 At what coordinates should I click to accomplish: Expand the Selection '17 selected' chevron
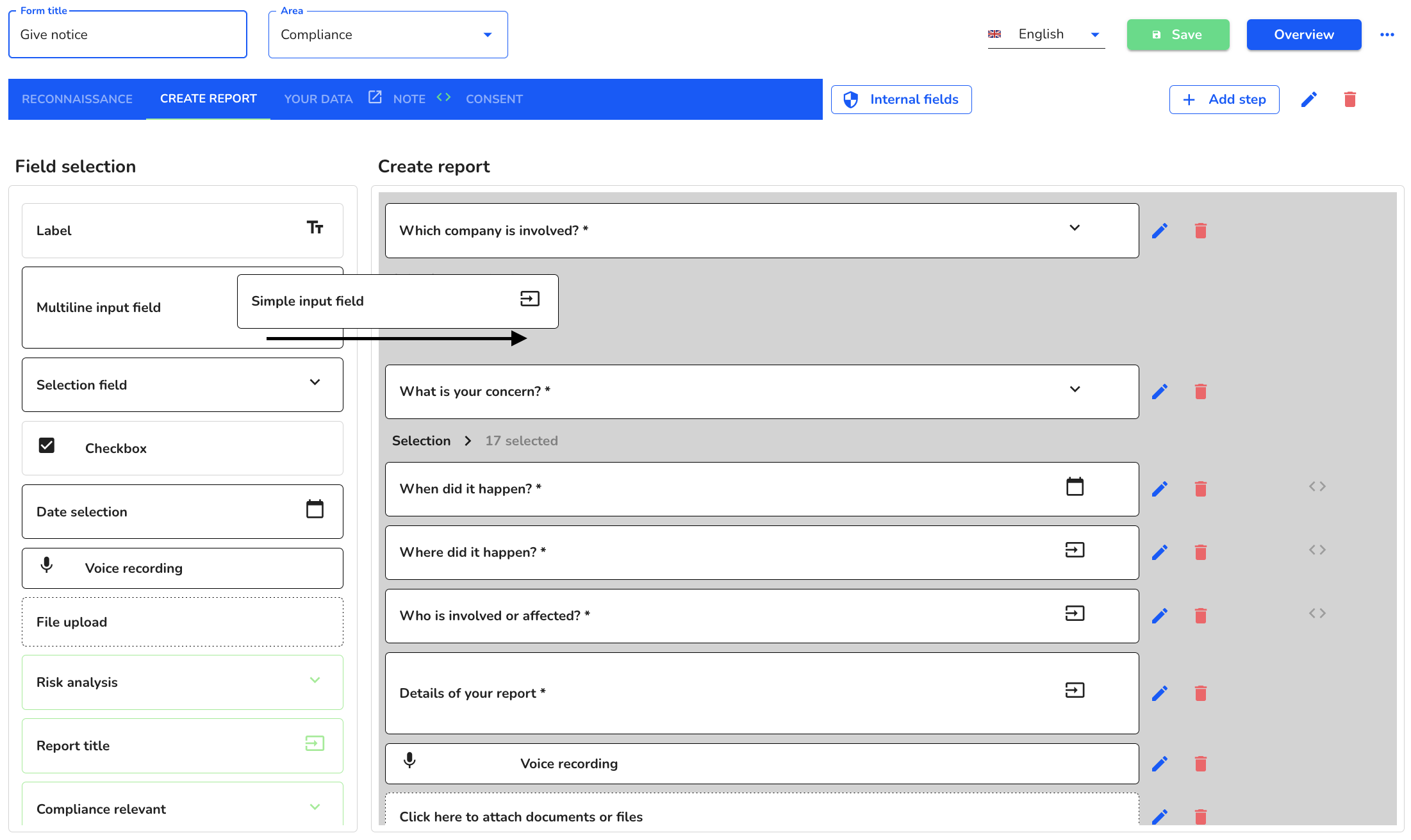468,441
